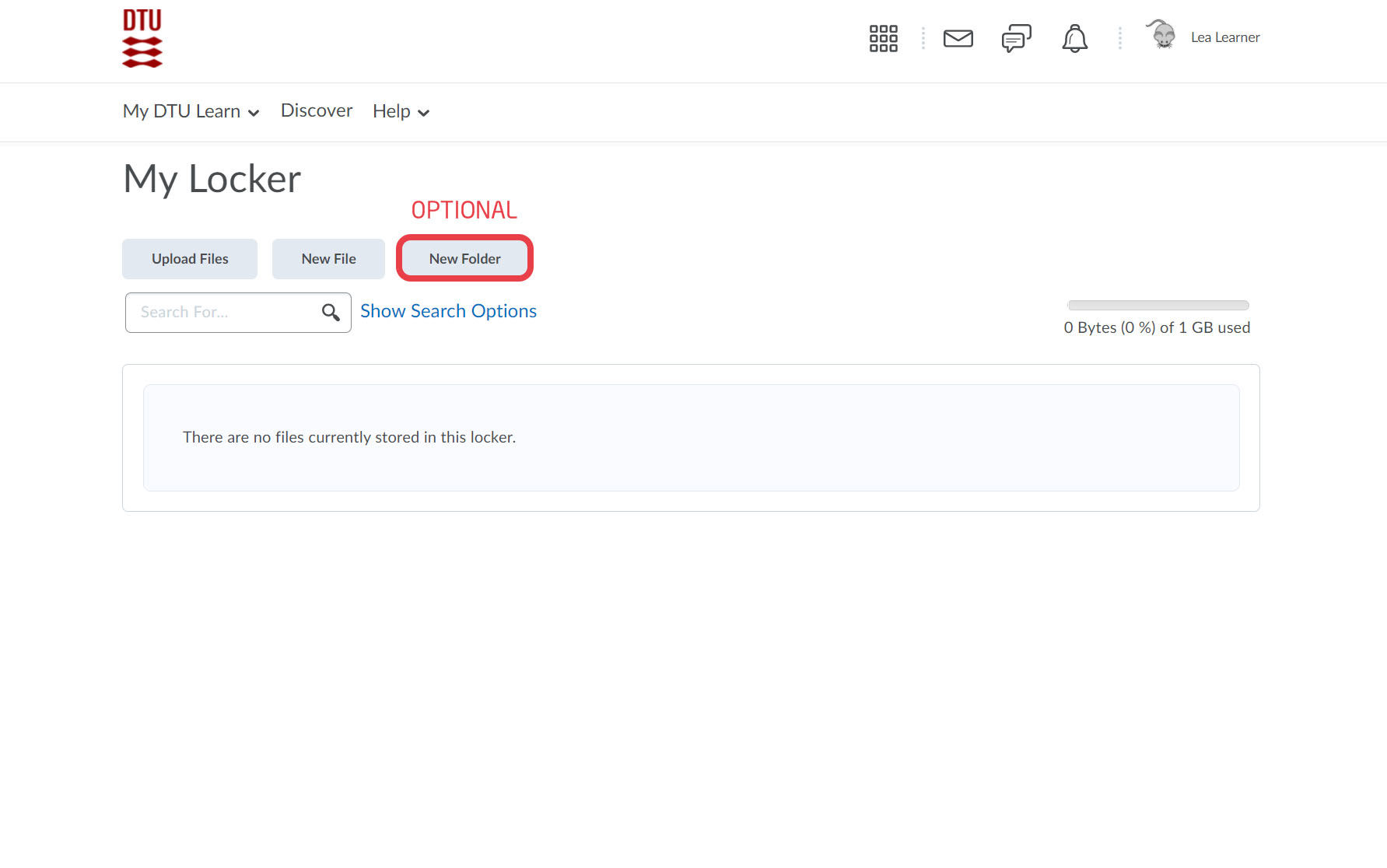The image size is (1387, 868).
Task: Open the envelope message alerts icon
Action: 958,38
